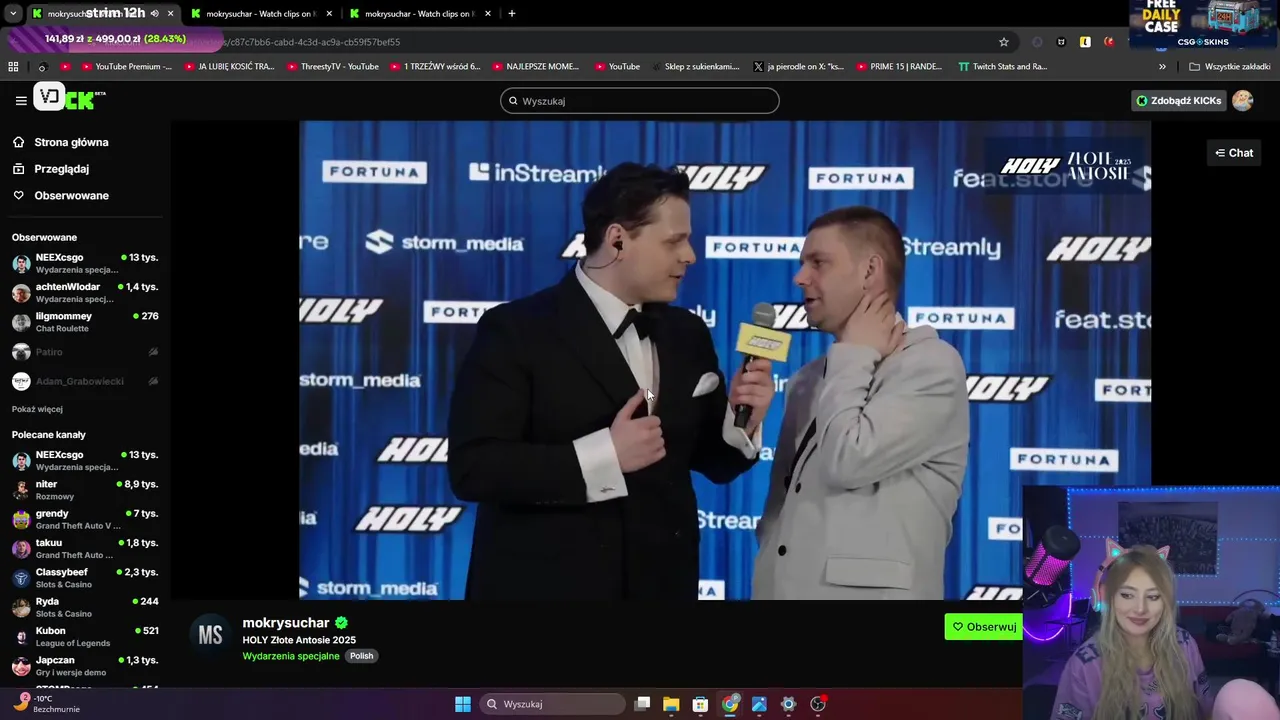Click the Windows Start button

pos(463,704)
